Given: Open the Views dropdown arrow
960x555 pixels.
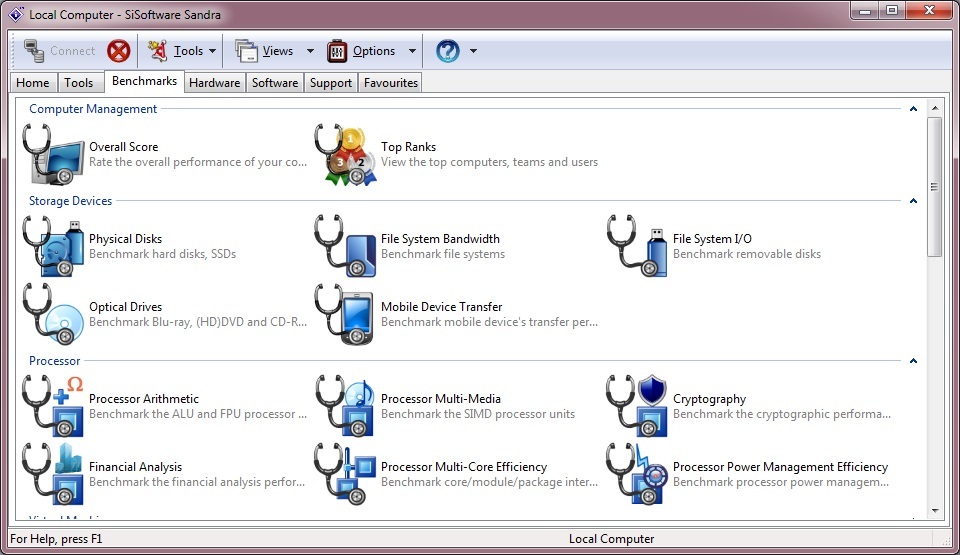Looking at the screenshot, I should (x=310, y=51).
